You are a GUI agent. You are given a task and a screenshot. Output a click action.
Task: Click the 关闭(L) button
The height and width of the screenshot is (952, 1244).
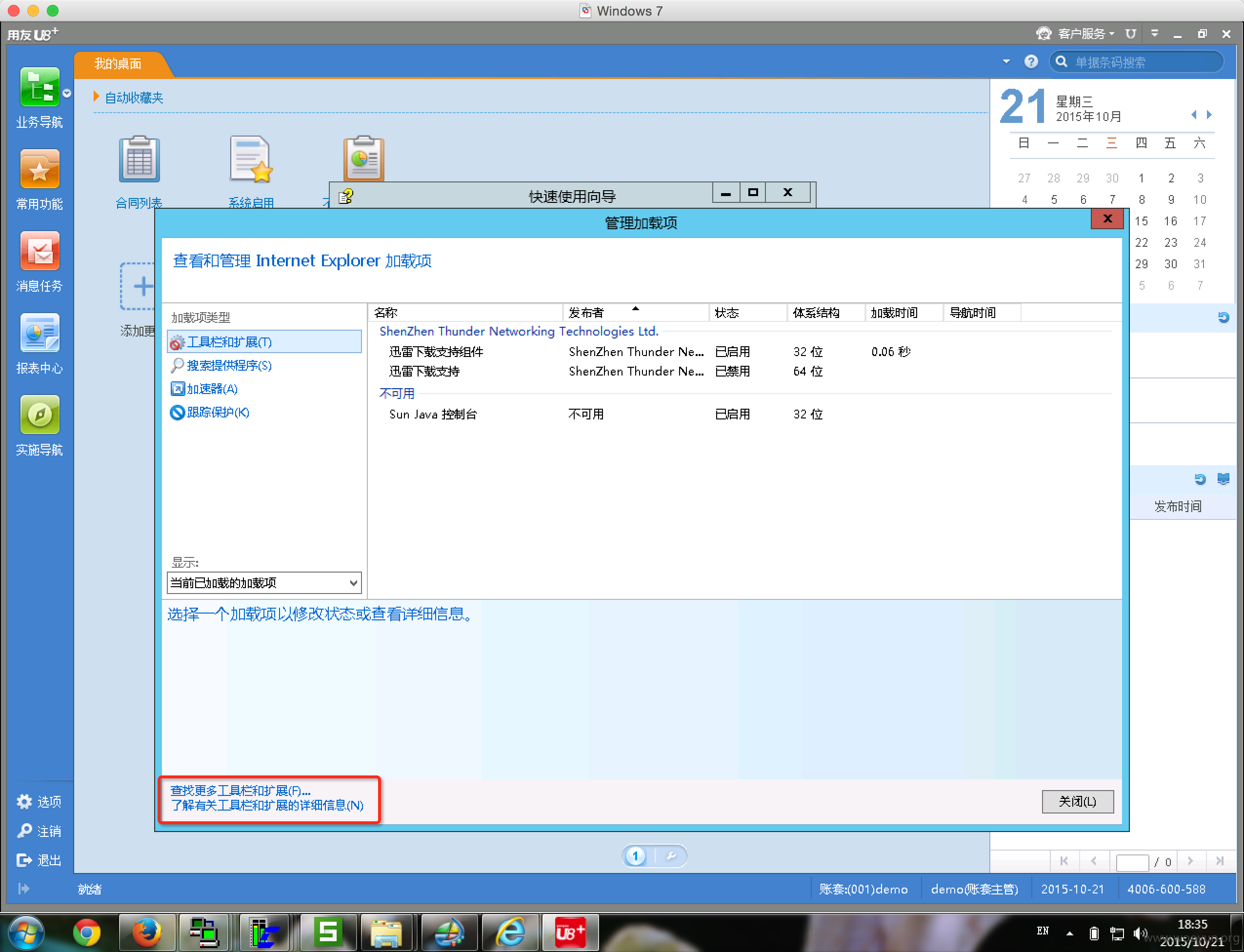[x=1077, y=801]
